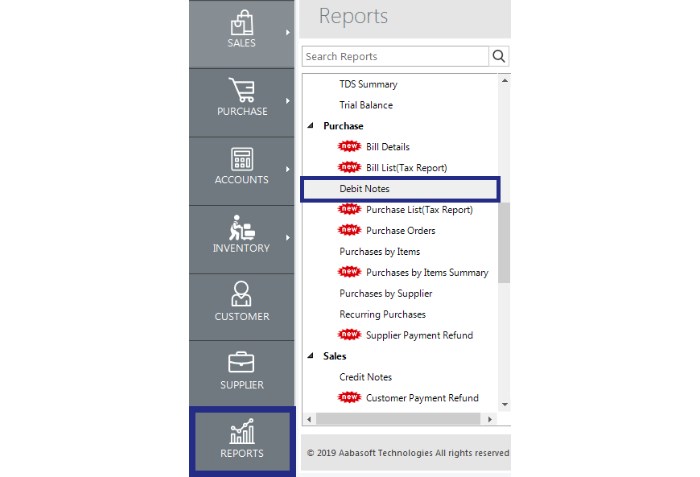Open the Purchase List(Tax Report) entry

(419, 209)
